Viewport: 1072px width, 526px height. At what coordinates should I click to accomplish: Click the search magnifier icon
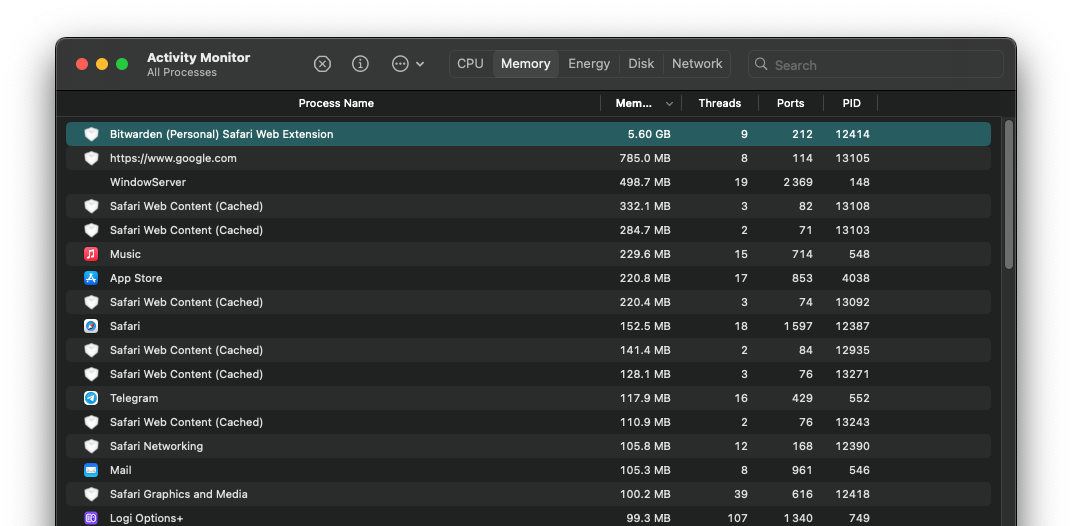761,64
